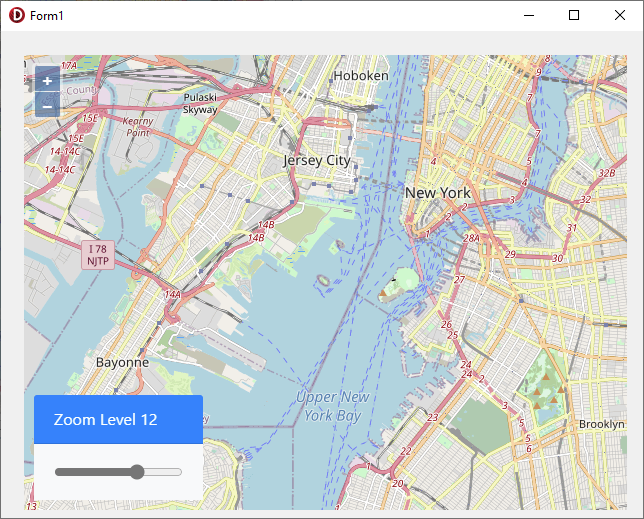Click the 32B exit label on map
This screenshot has width=644, height=519.
tap(607, 173)
